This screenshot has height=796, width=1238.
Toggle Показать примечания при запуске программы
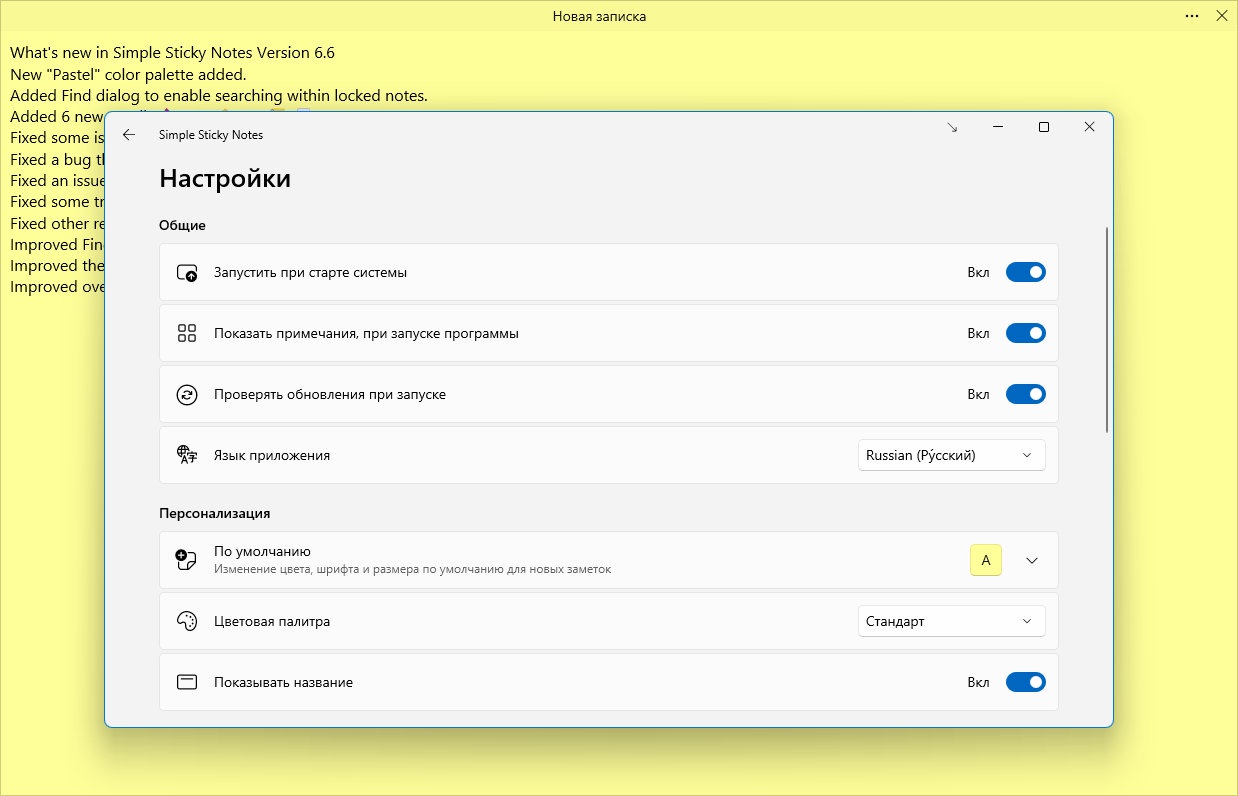click(1025, 333)
